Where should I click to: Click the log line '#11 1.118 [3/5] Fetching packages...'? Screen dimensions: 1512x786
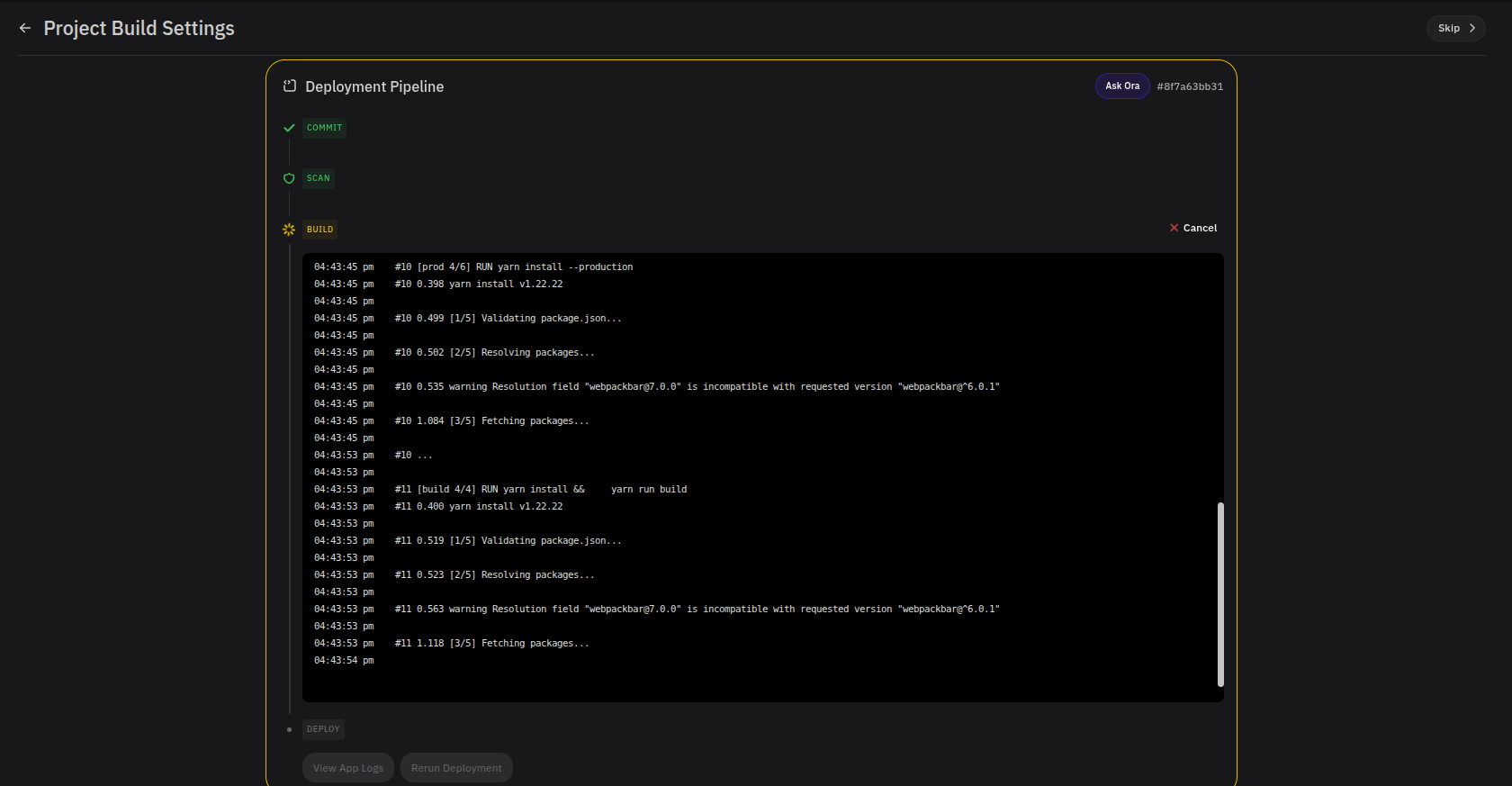pos(492,644)
